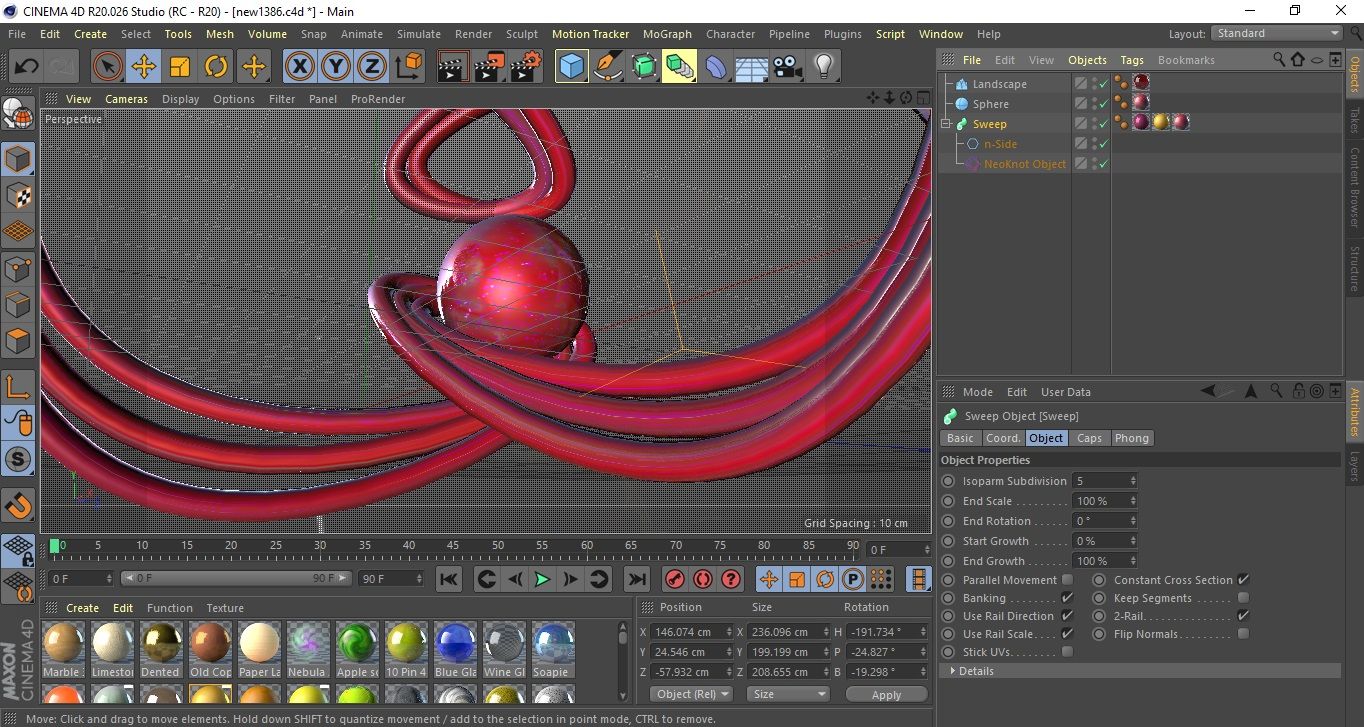1364x727 pixels.
Task: Play the animation forwards
Action: tap(542, 579)
